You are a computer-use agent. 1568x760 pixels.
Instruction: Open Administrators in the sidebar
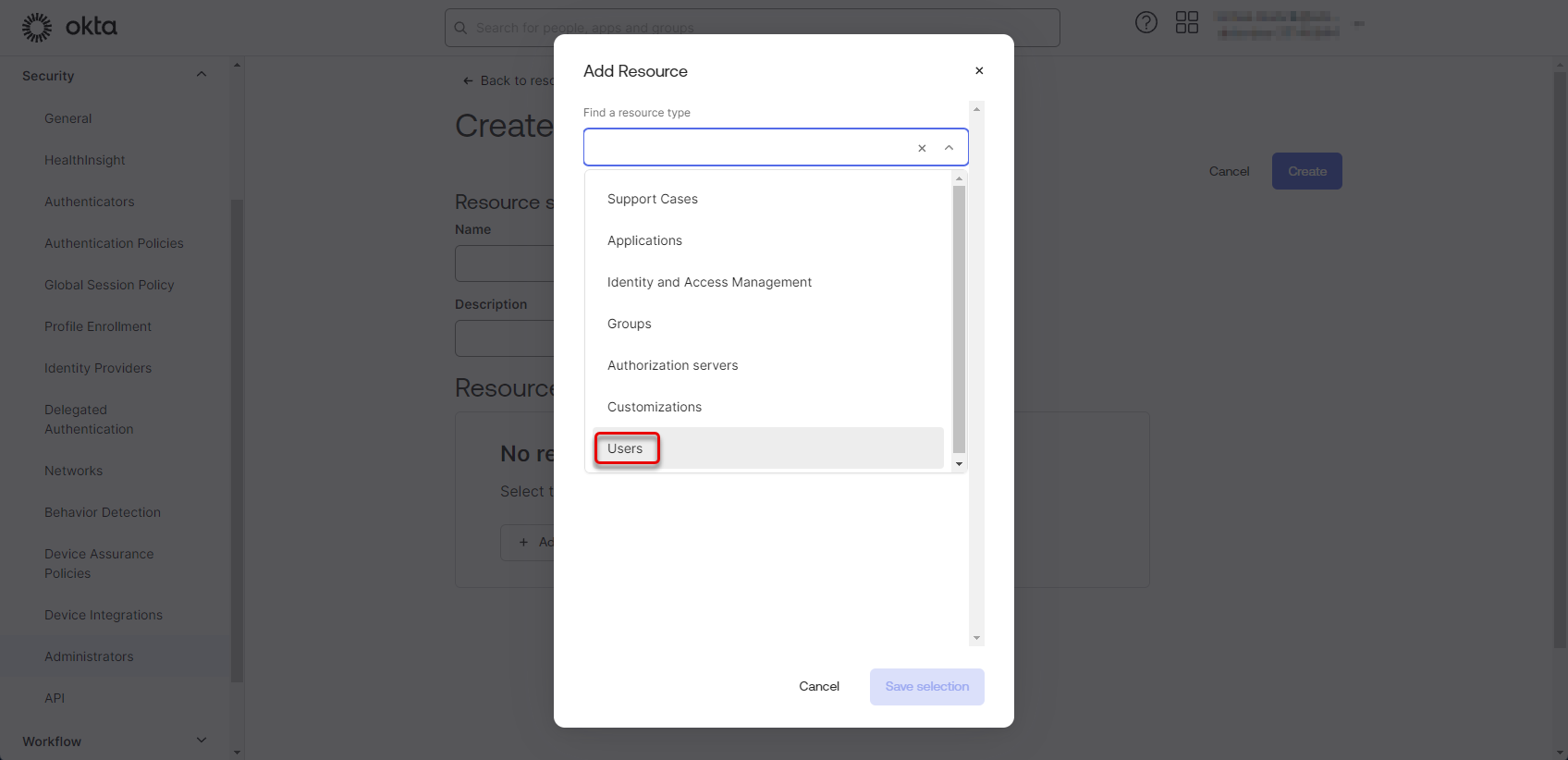pyautogui.click(x=89, y=656)
